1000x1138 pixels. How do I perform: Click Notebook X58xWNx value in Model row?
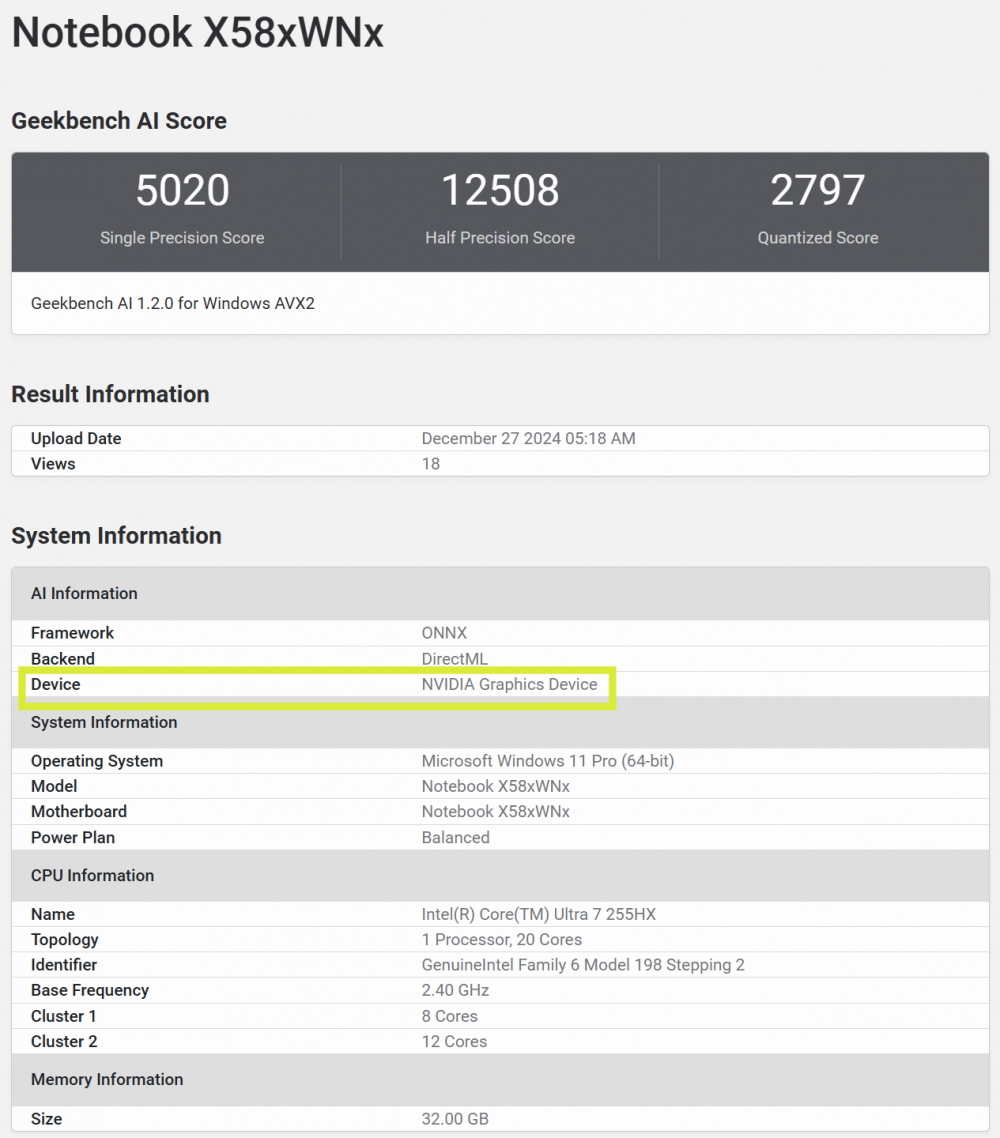[496, 786]
